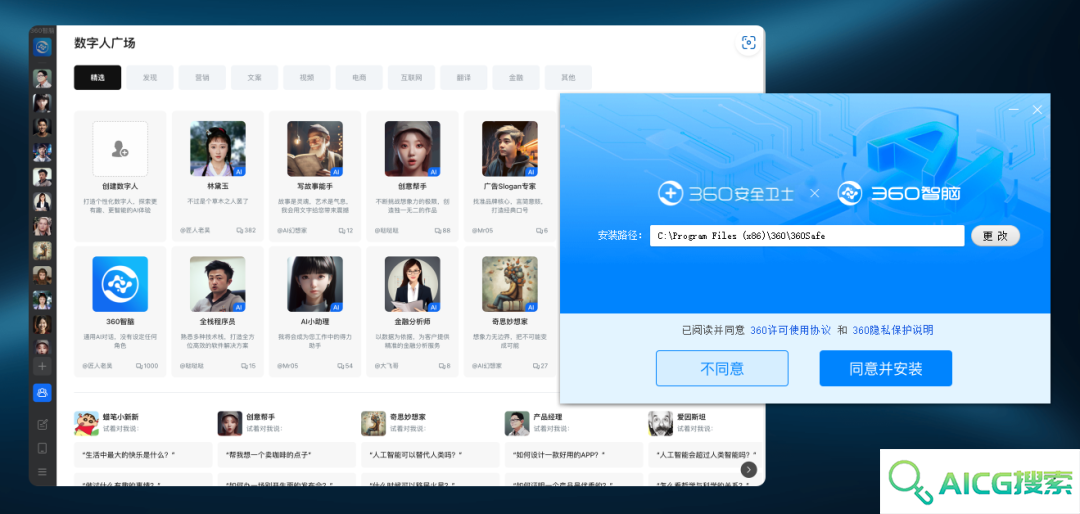Image resolution: width=1080 pixels, height=514 pixels.
Task: Click prompt "帮我想一个卖咖啡的点子"
Action: (x=287, y=455)
